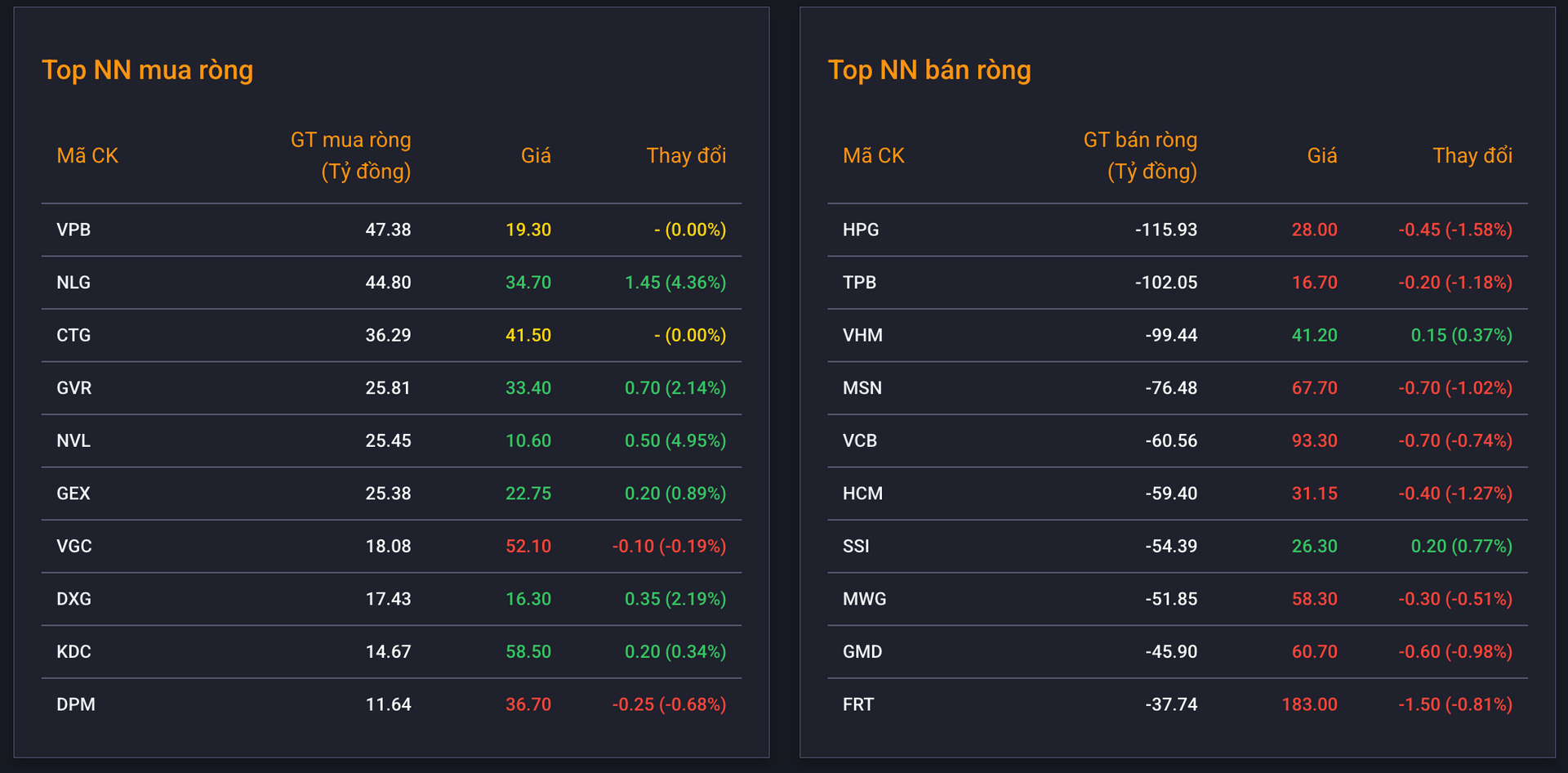Screen dimensions: 1568x773
Task: Select the NVL stock code
Action: pyautogui.click(x=73, y=440)
